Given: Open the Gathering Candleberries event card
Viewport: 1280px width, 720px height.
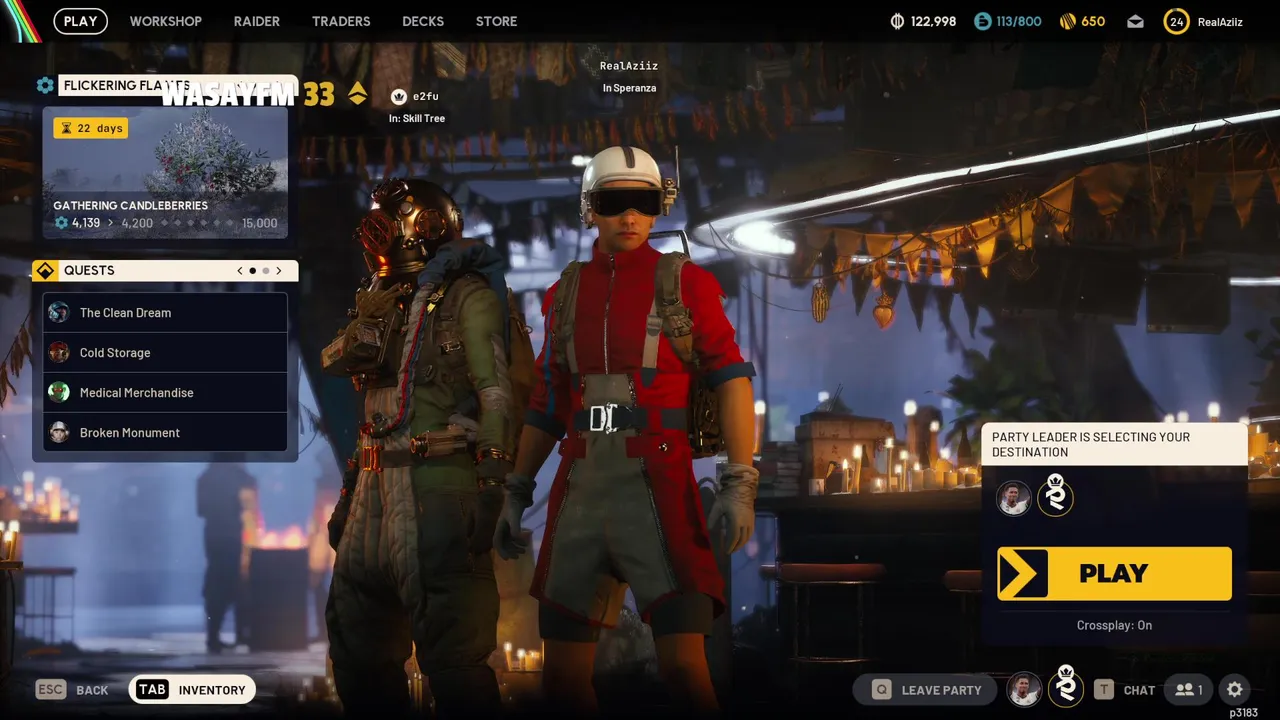Looking at the screenshot, I should click(165, 172).
